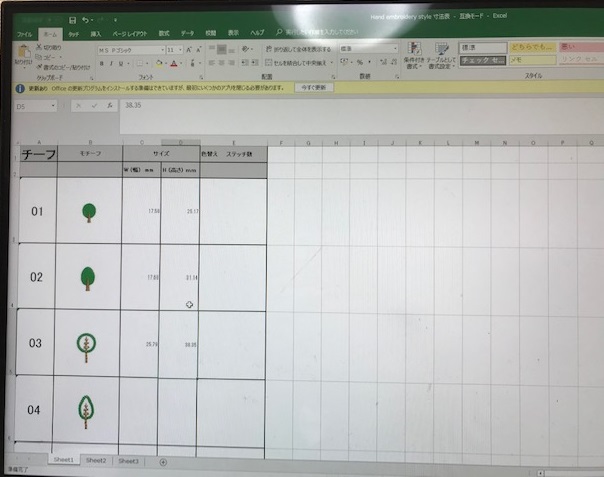Toggle Middle Align in alignment group
The image size is (604, 477).
(221, 49)
